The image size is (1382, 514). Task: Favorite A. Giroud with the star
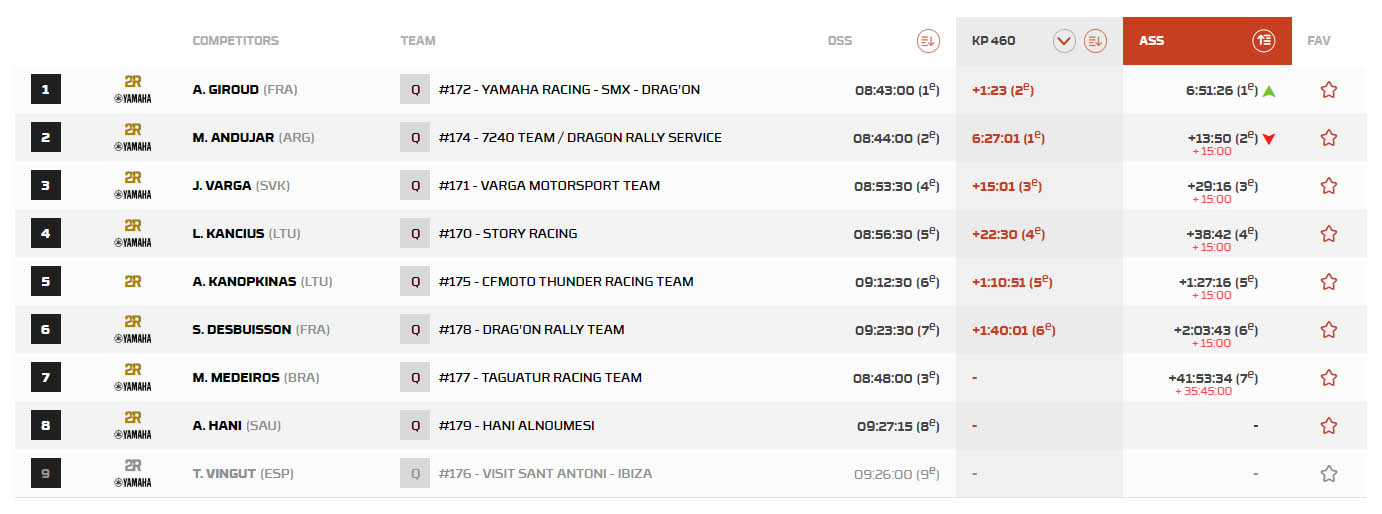click(x=1328, y=90)
